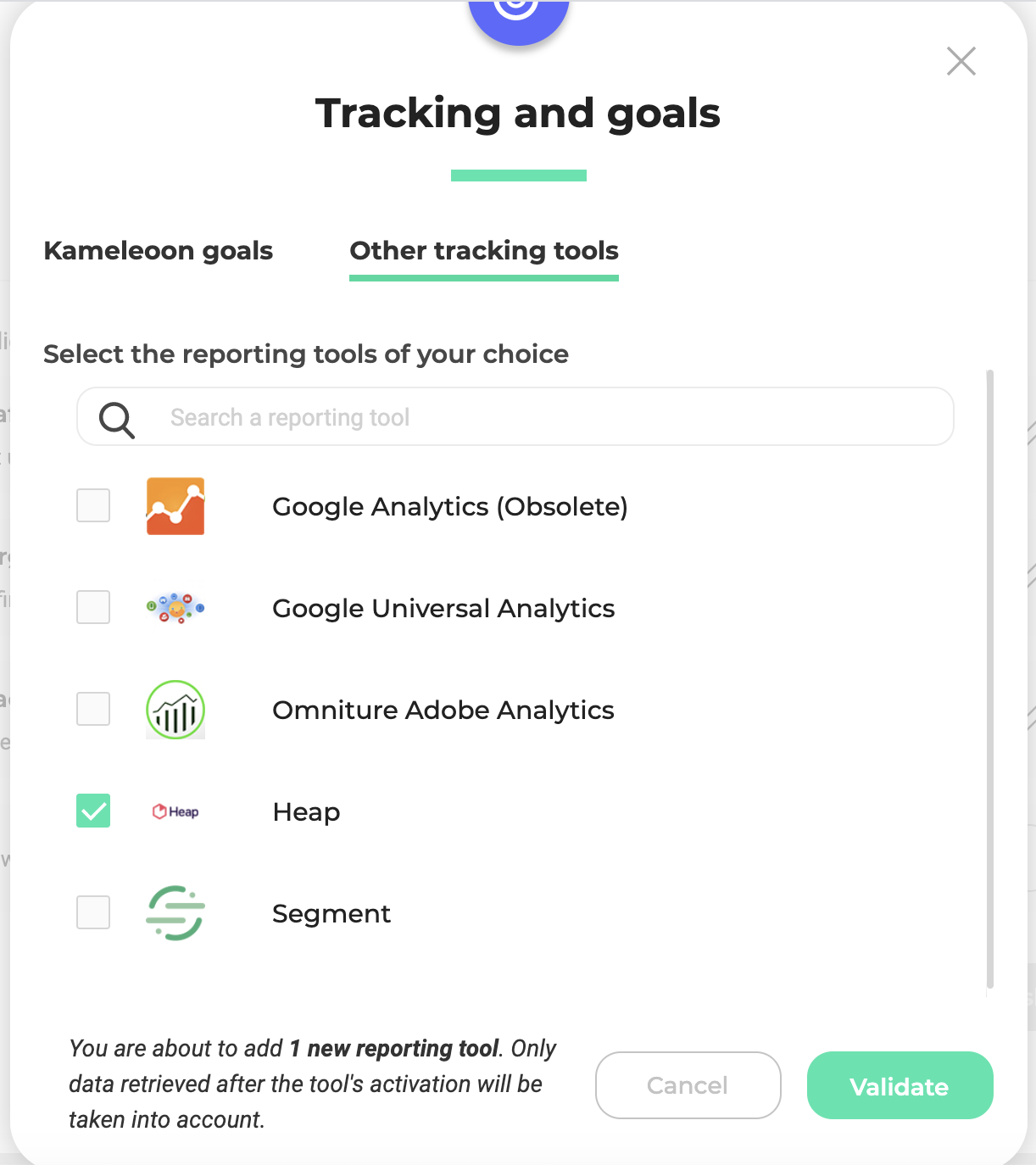
Task: Click the Omniture Adobe Analytics chart icon
Action: point(175,710)
